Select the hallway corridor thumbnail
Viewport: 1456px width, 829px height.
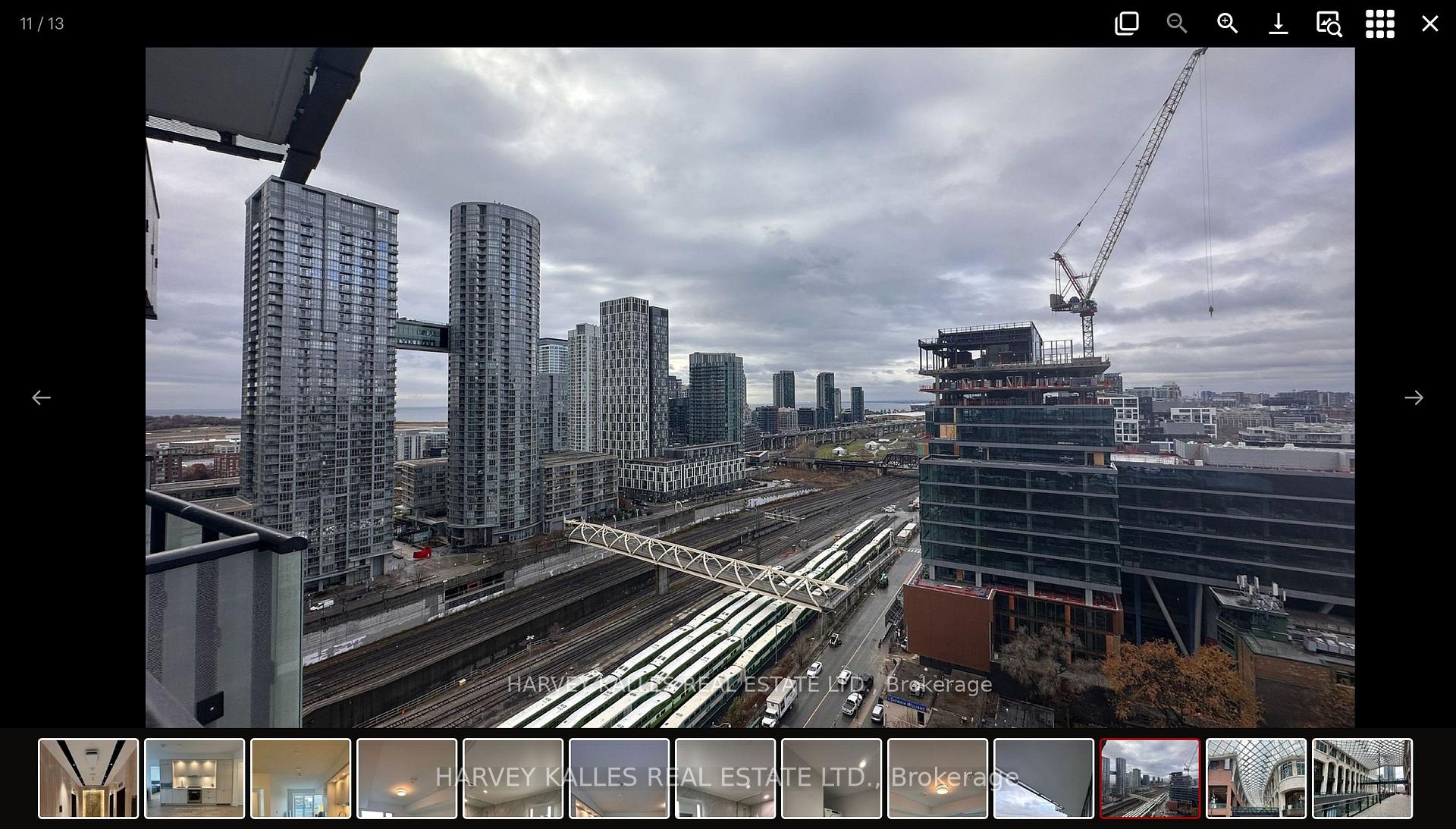pyautogui.click(x=88, y=778)
